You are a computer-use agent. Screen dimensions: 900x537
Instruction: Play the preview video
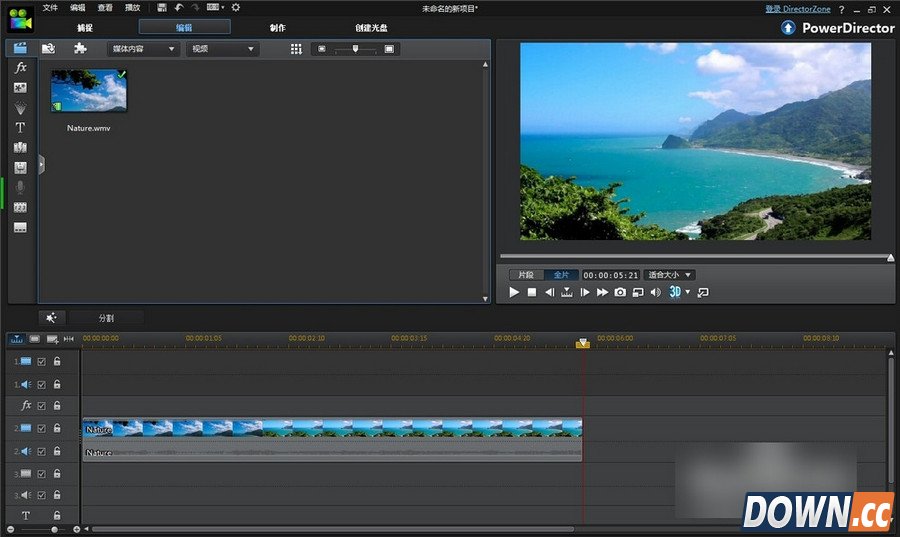tap(514, 292)
